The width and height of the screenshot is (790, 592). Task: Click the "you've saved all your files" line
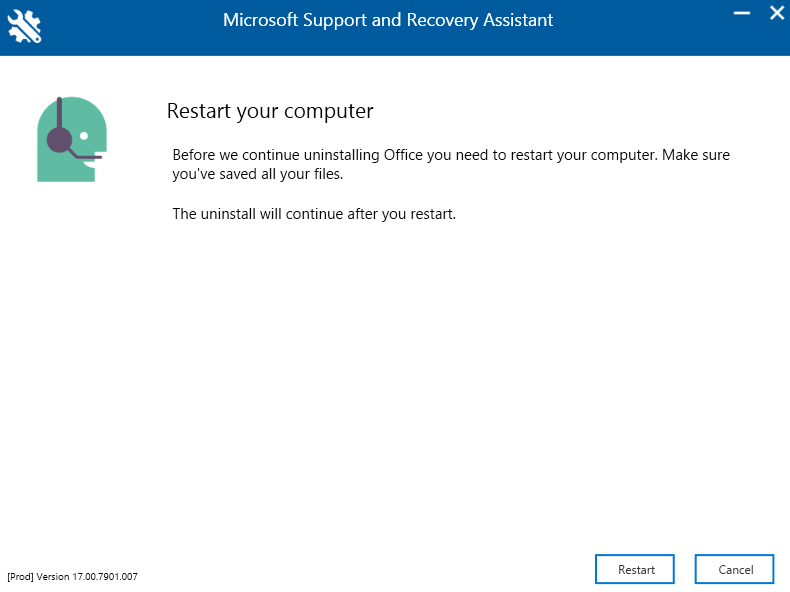pos(257,174)
